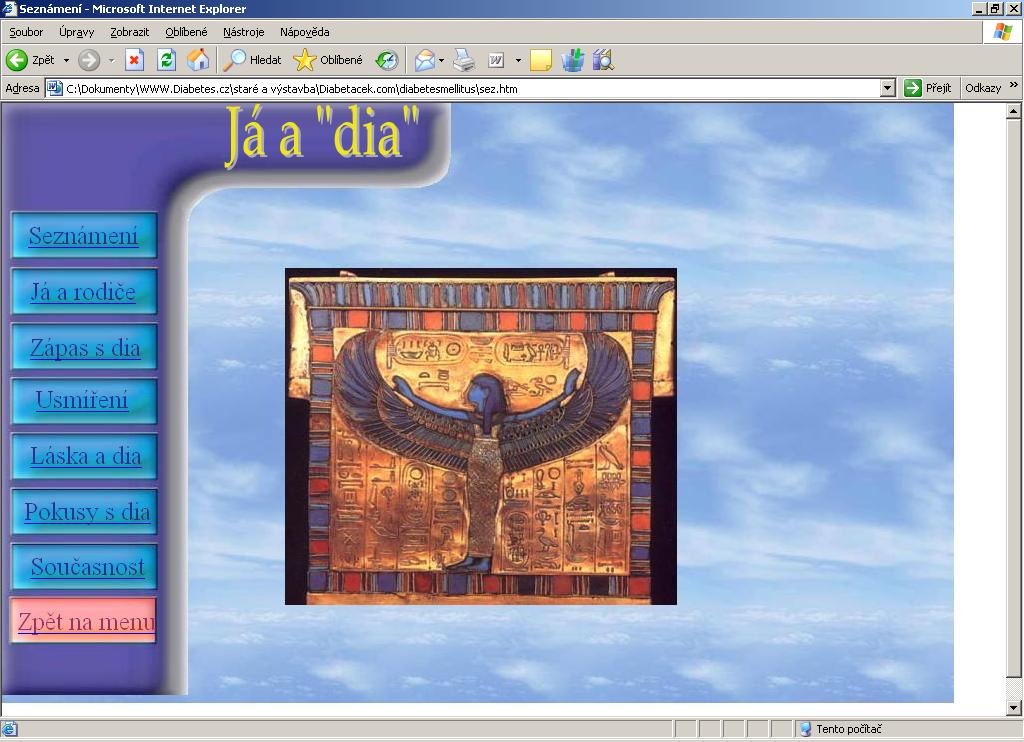This screenshot has width=1024, height=742.
Task: Open the Já a rodiče link
Action: tap(84, 291)
